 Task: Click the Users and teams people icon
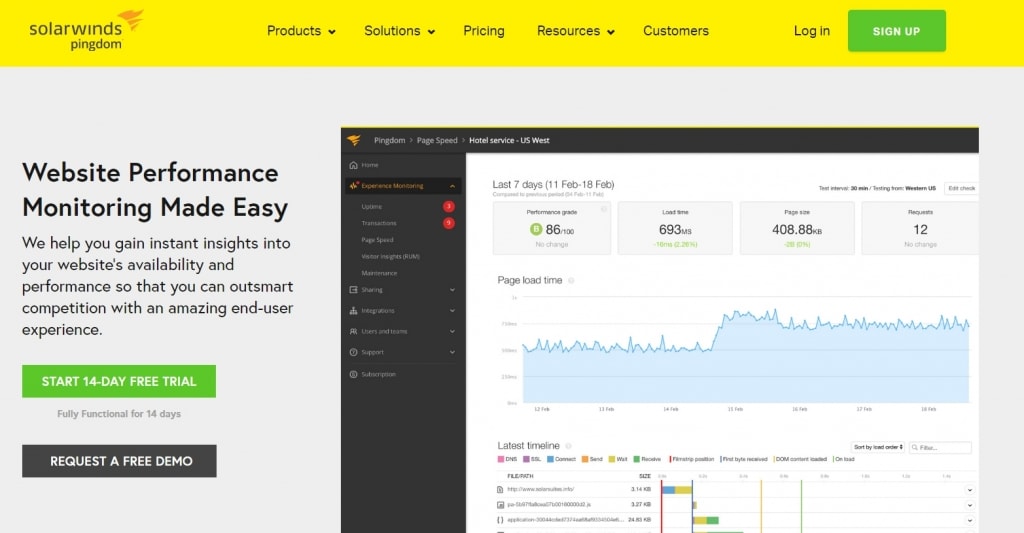pyautogui.click(x=353, y=331)
